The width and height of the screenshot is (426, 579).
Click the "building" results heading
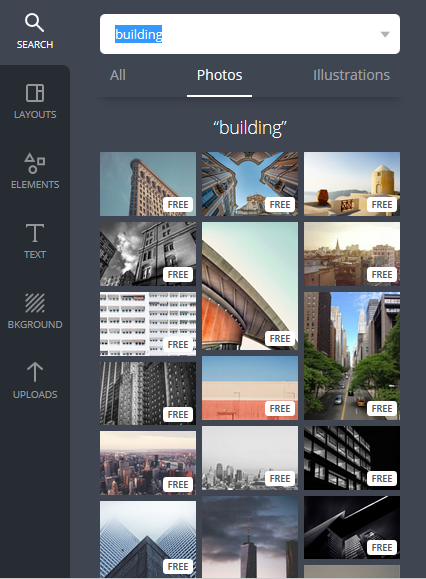pyautogui.click(x=250, y=128)
